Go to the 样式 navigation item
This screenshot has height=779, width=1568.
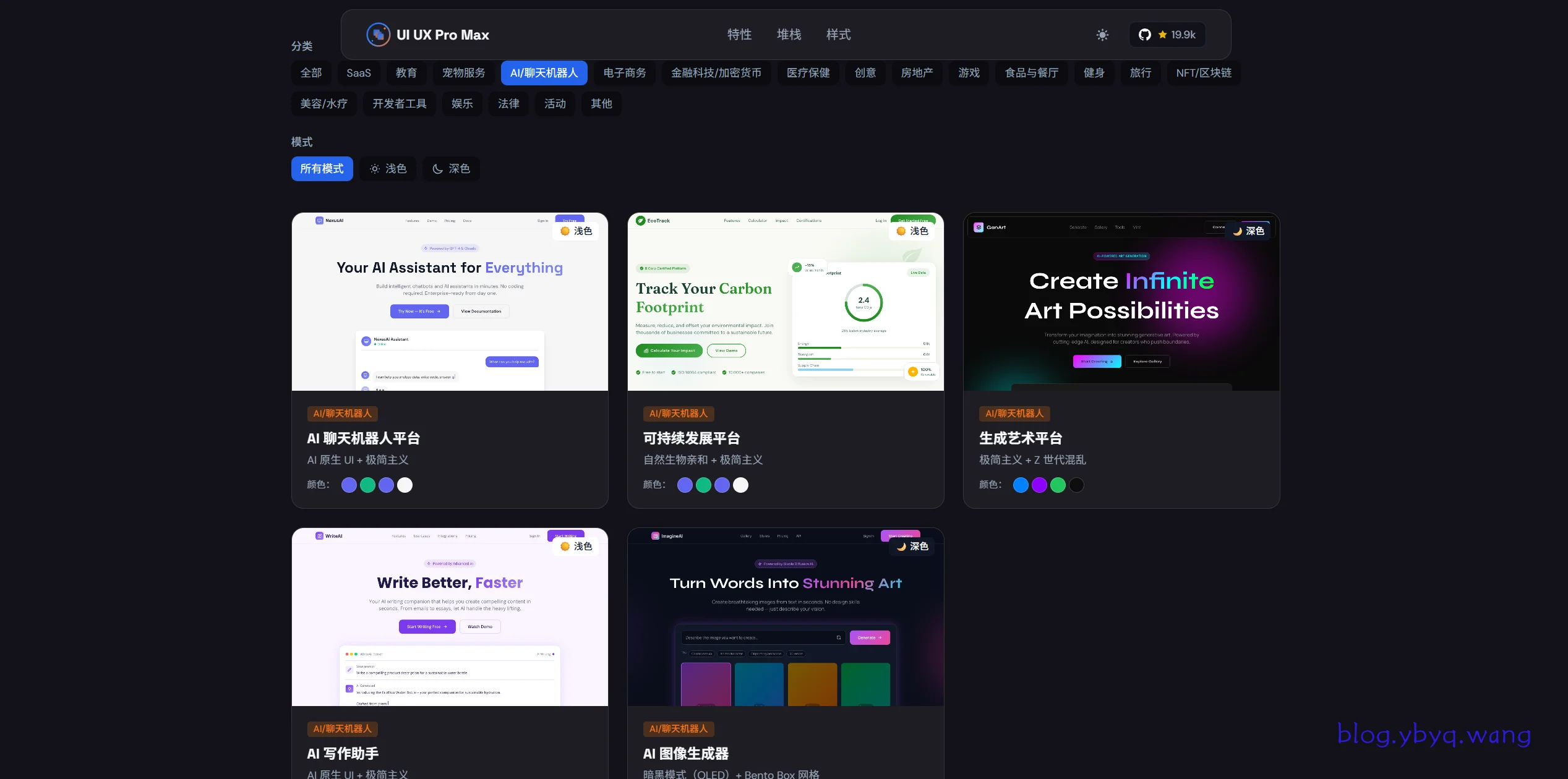(838, 35)
